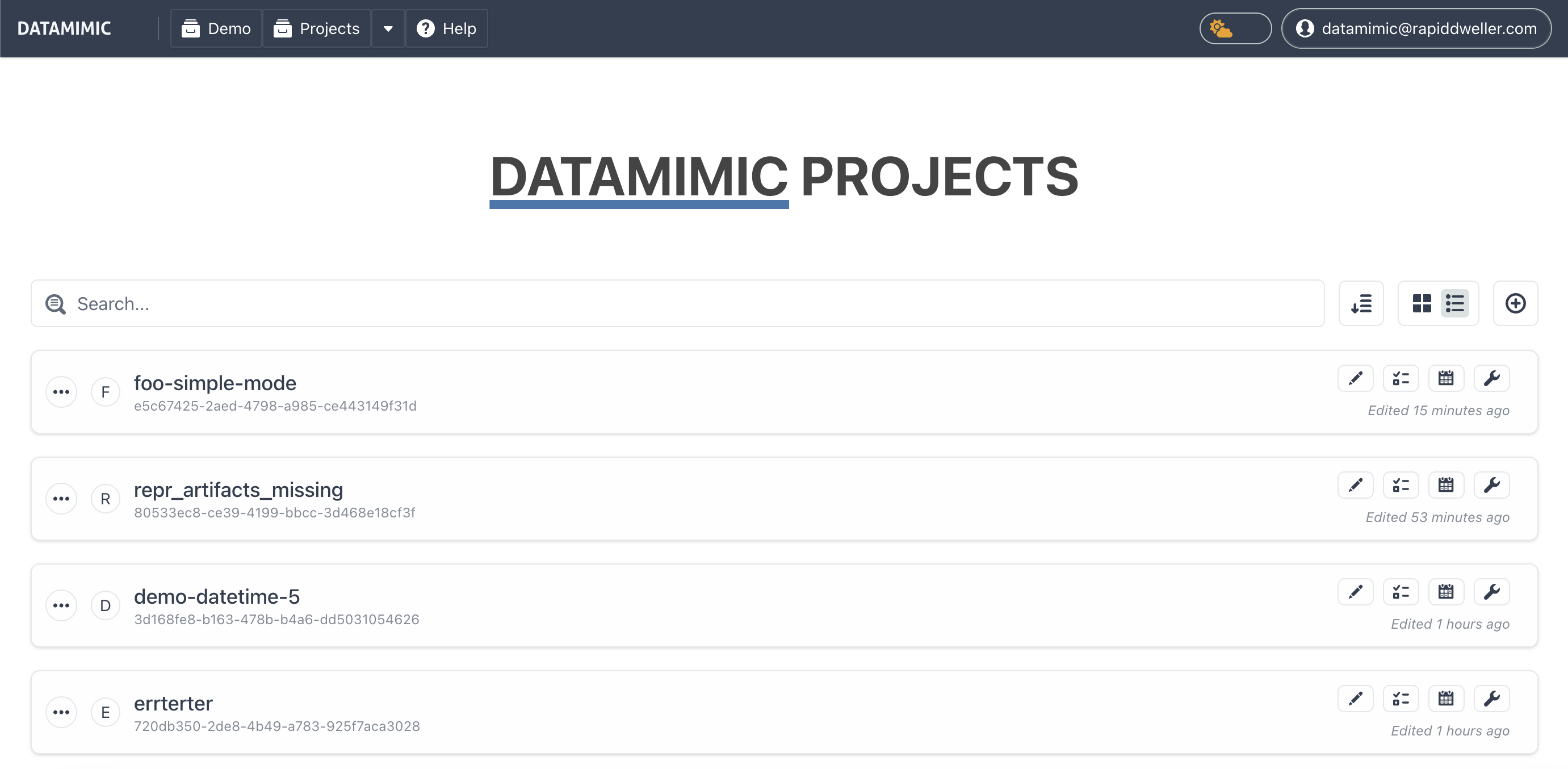Click the DATAMIMIC logo in the navbar
This screenshot has height=769, width=1568.
pos(64,28)
